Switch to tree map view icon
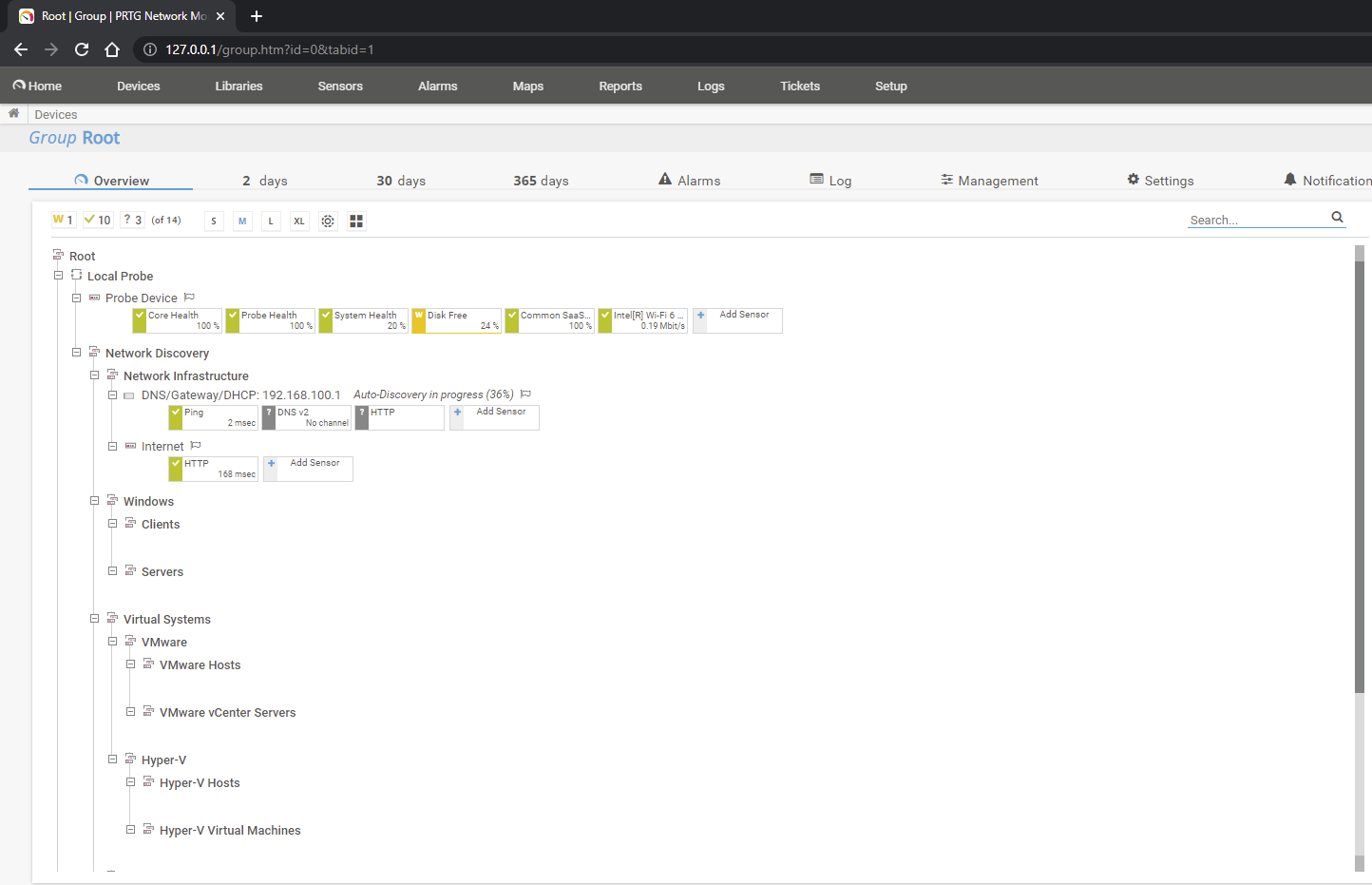 coord(356,221)
